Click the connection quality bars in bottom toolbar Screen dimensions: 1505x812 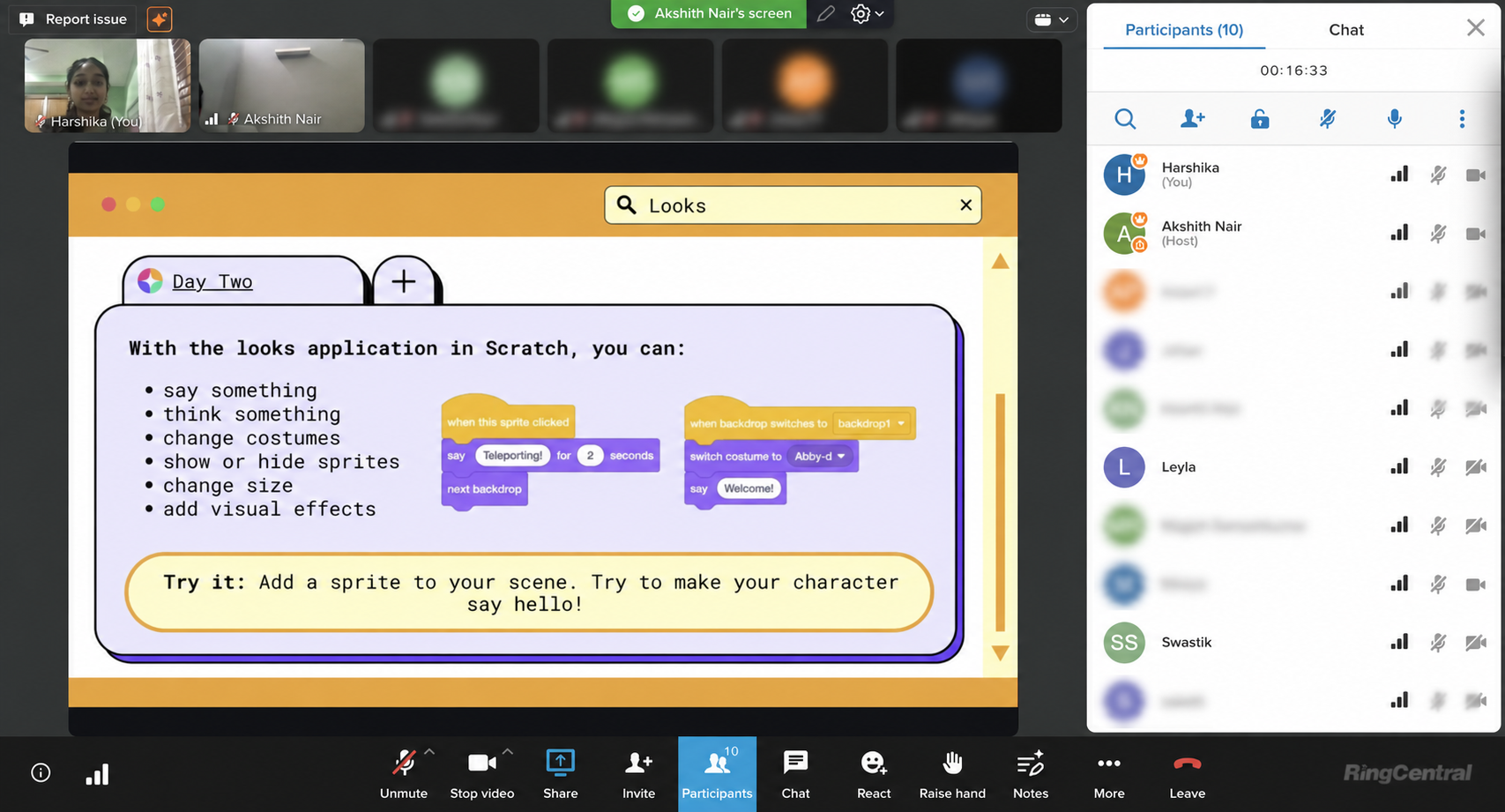(97, 774)
